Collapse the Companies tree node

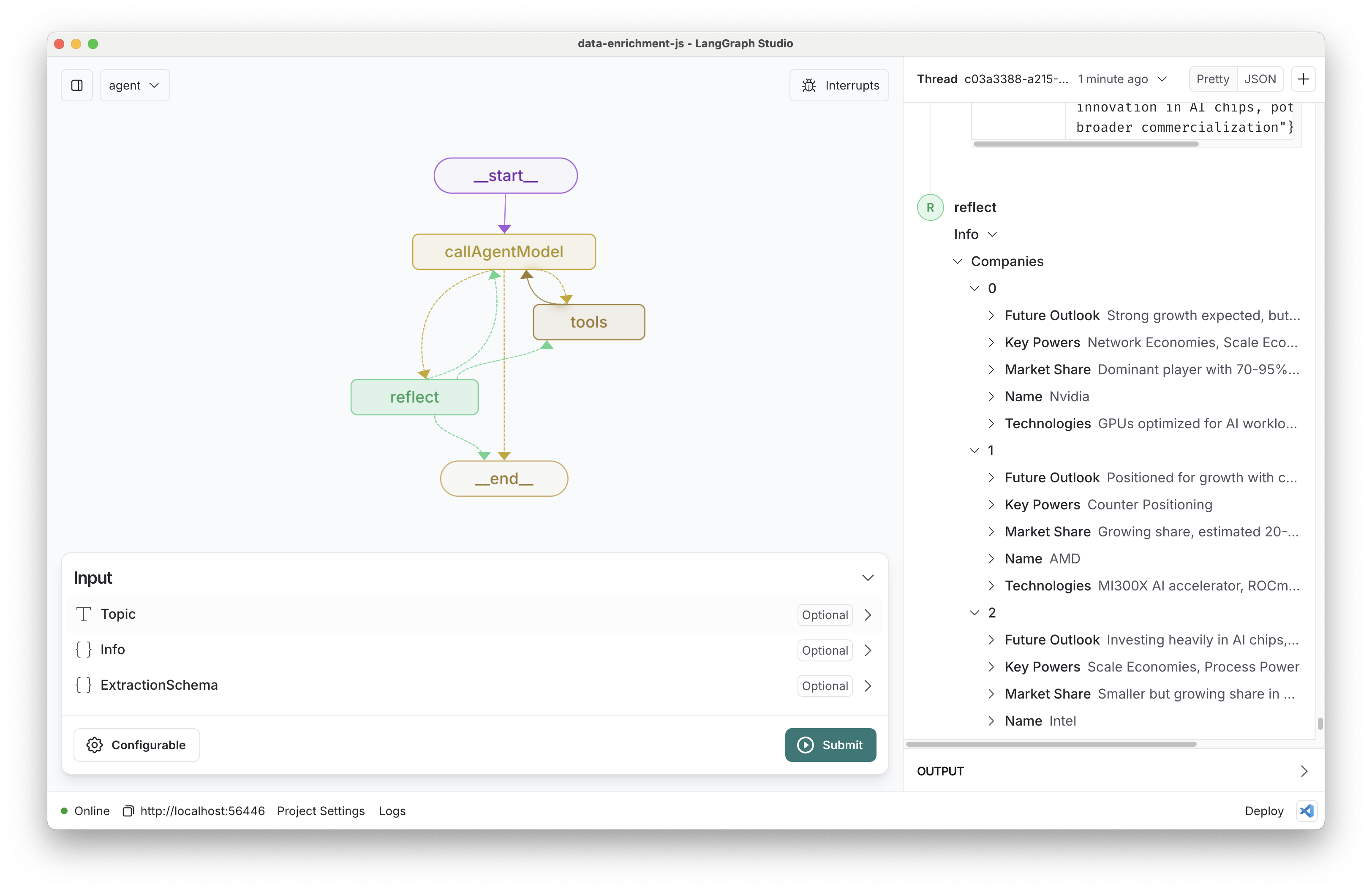(958, 261)
